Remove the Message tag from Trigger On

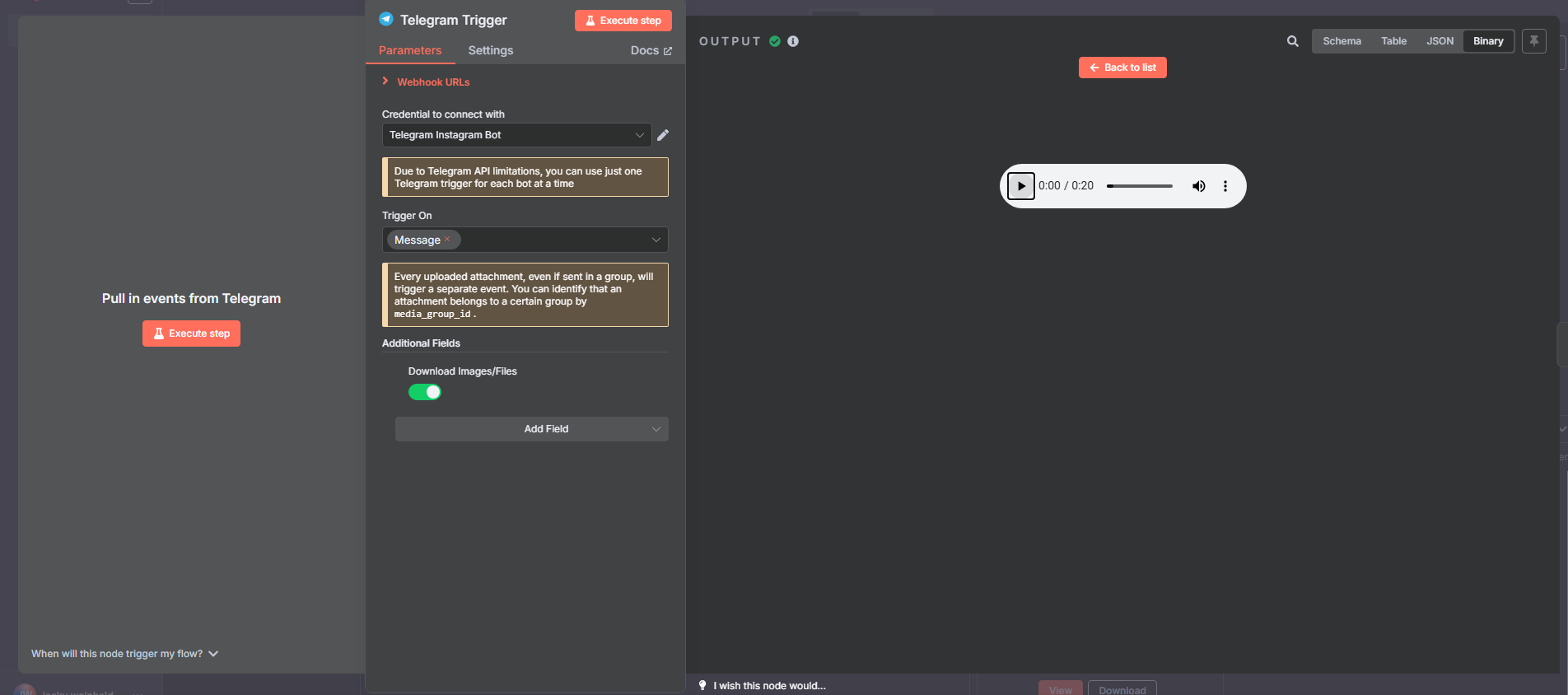(447, 240)
